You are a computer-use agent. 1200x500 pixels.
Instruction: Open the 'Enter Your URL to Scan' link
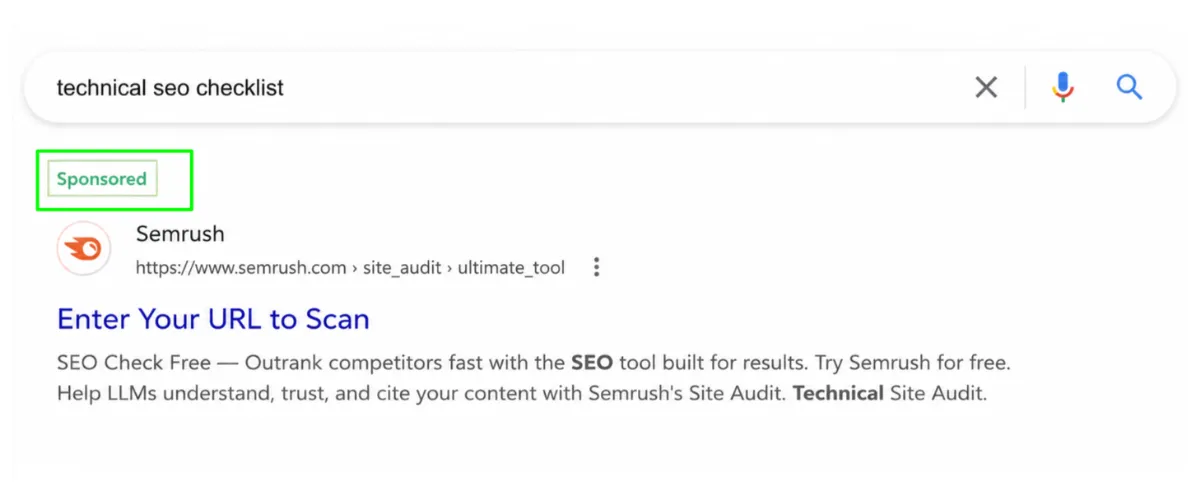pos(213,319)
